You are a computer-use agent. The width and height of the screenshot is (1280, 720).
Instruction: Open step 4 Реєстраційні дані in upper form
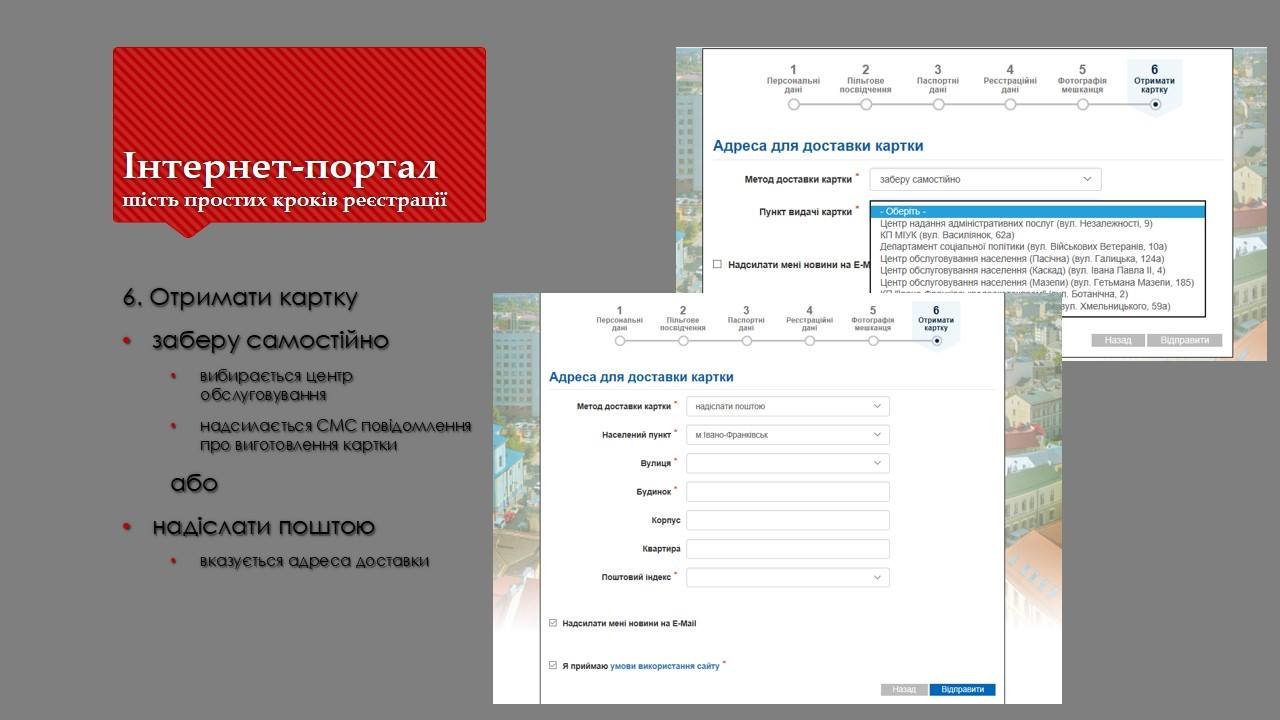pos(1010,86)
